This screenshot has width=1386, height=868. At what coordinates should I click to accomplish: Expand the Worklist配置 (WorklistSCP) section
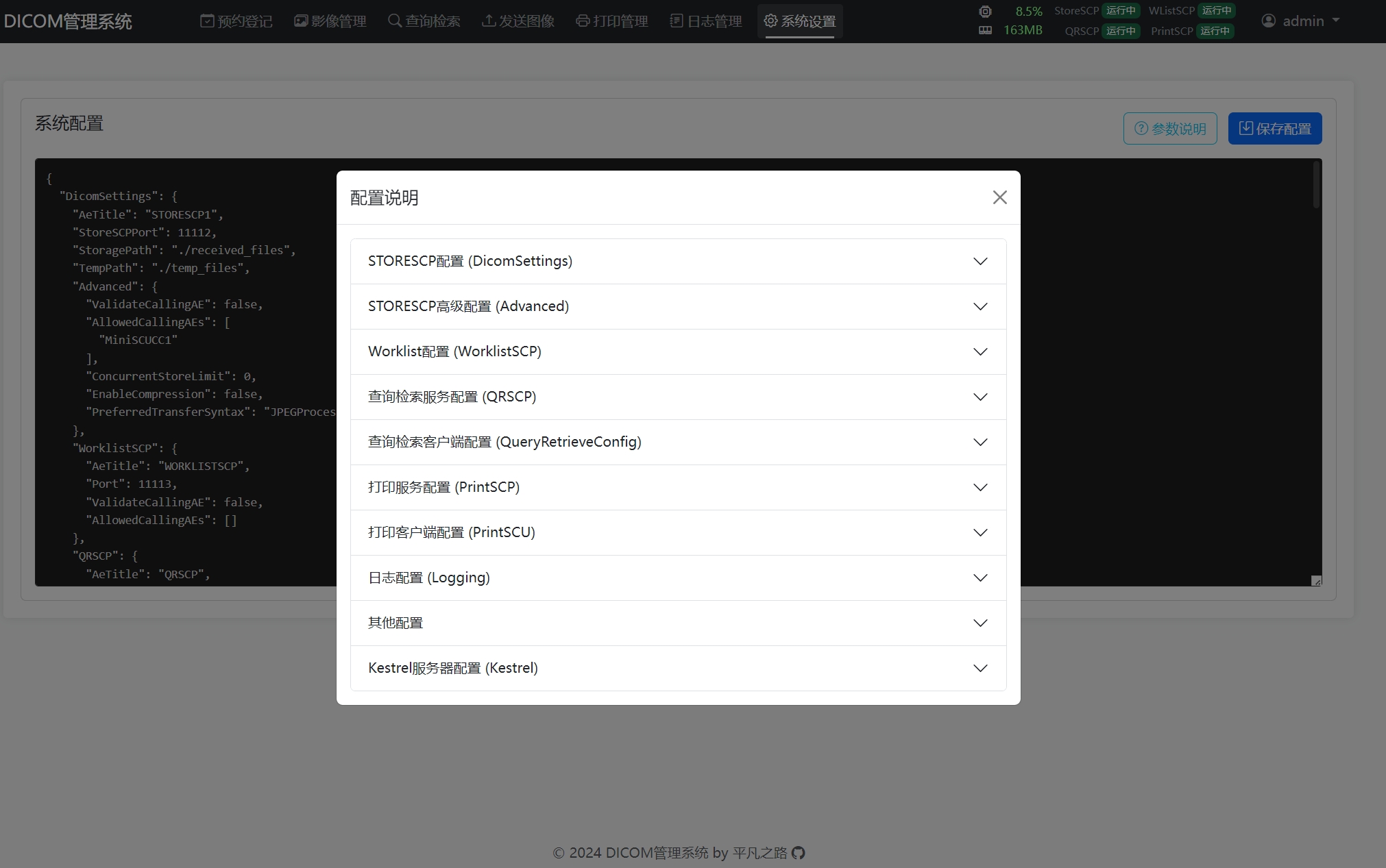coord(678,352)
